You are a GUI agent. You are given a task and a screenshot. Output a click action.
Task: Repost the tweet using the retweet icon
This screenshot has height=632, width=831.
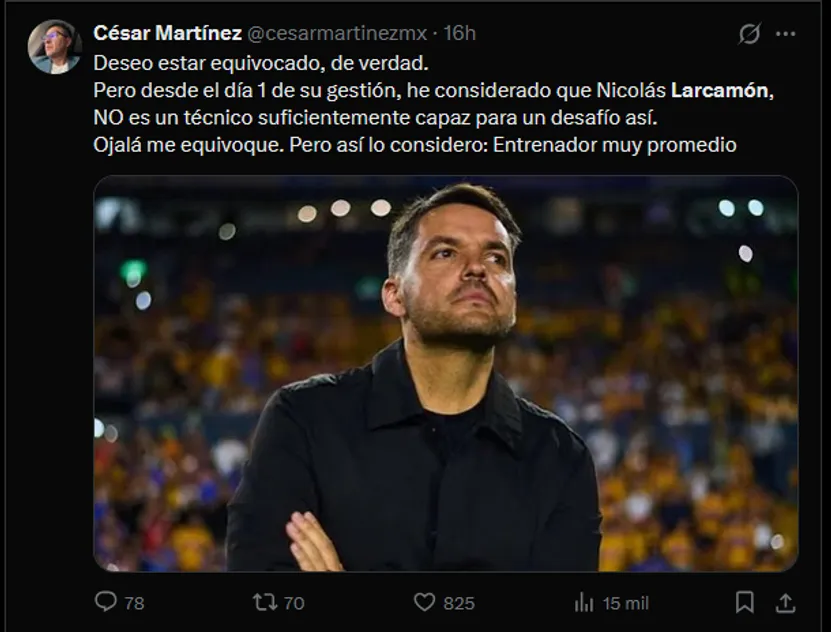coord(264,602)
